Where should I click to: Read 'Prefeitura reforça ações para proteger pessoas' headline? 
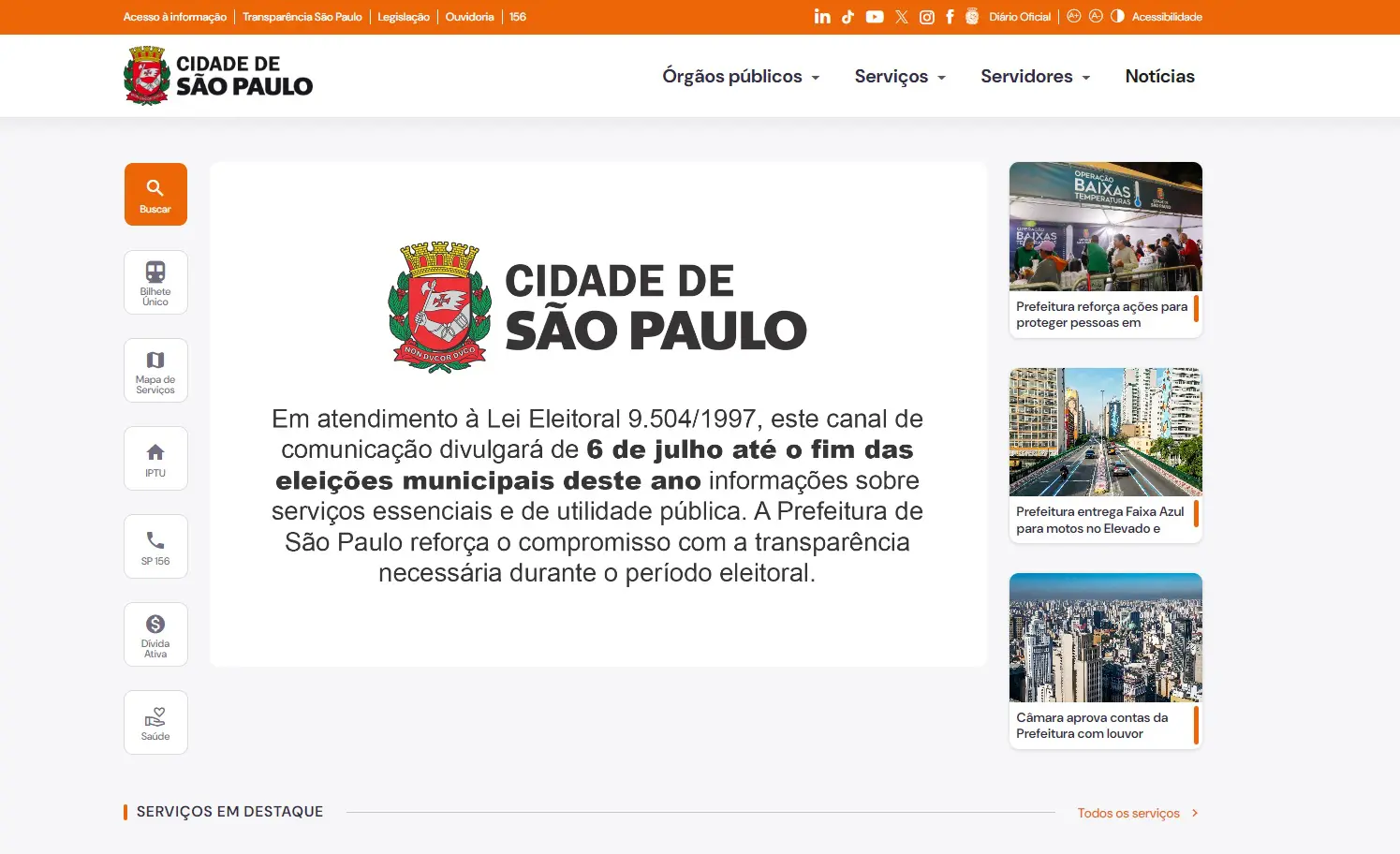click(1102, 315)
